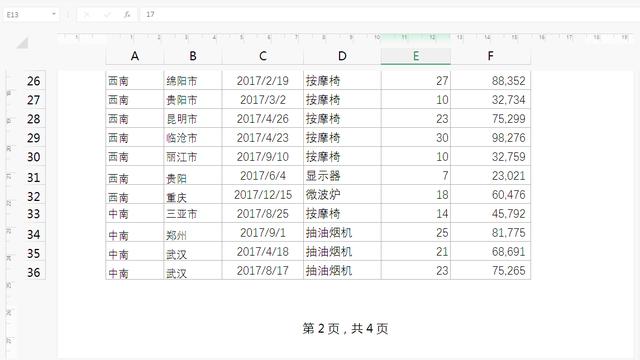Image resolution: width=640 pixels, height=360 pixels.
Task: Click date cell 2017/3/2
Action: (263, 99)
